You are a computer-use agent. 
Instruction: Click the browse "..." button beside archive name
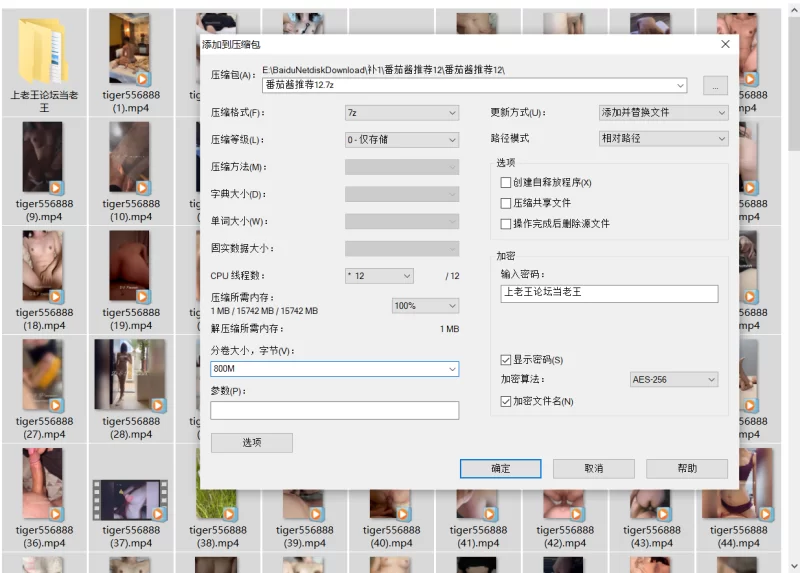coord(715,86)
